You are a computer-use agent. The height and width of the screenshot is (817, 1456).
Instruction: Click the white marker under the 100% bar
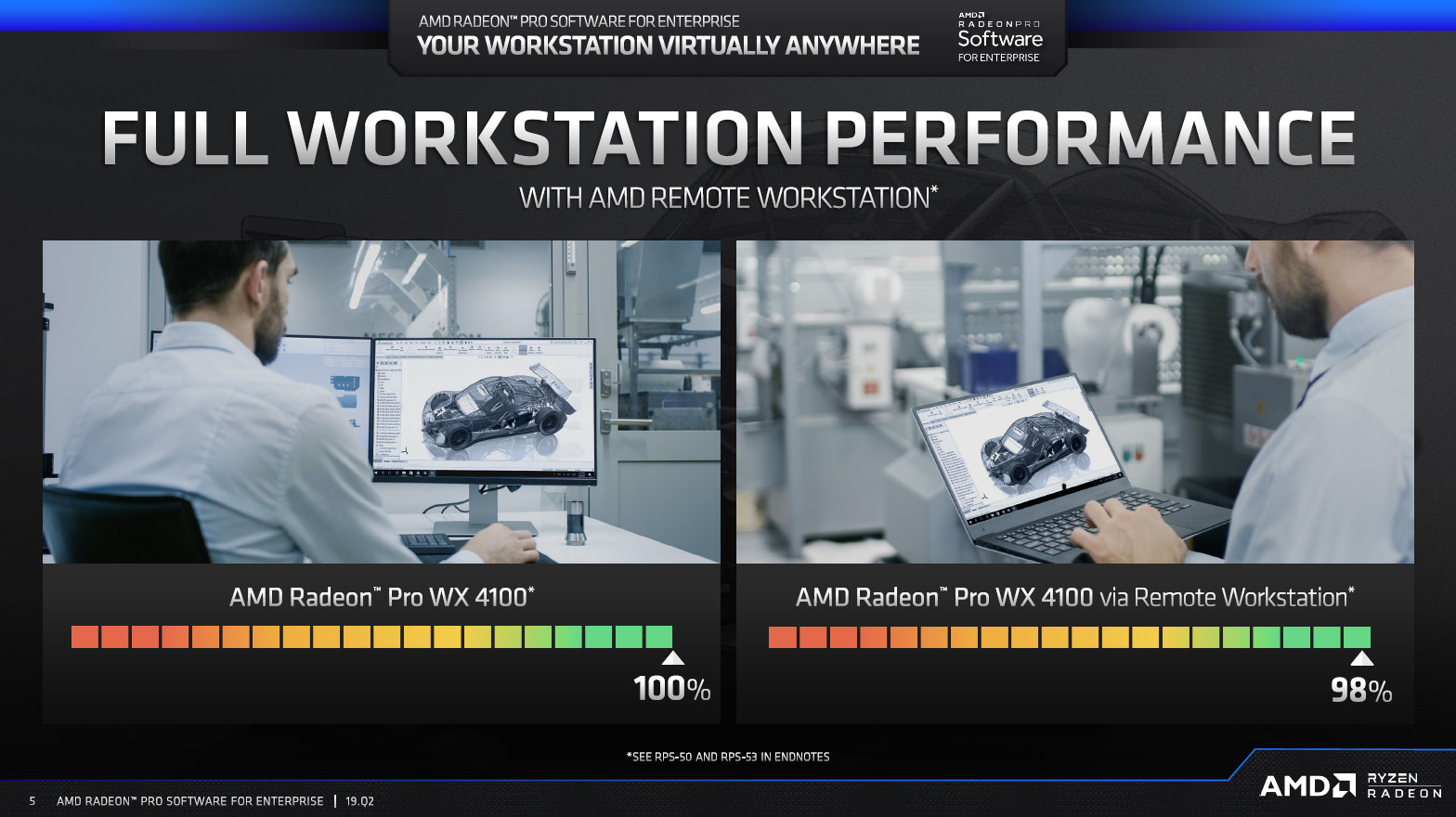click(x=673, y=658)
